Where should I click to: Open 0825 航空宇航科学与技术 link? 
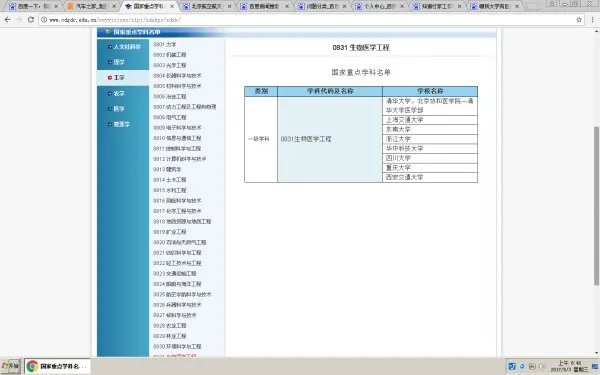click(182, 294)
